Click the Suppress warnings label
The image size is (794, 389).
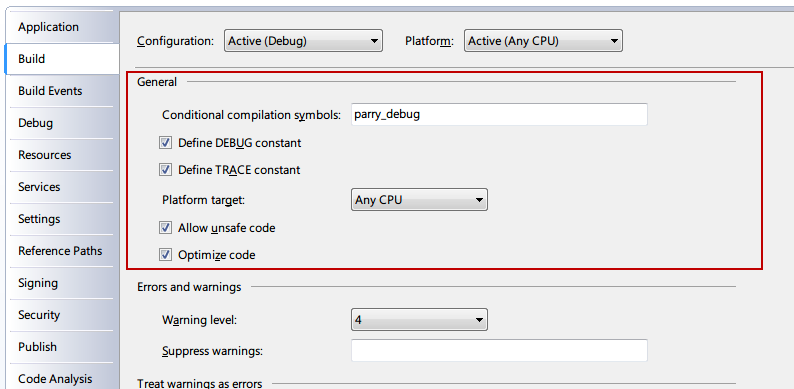point(212,351)
